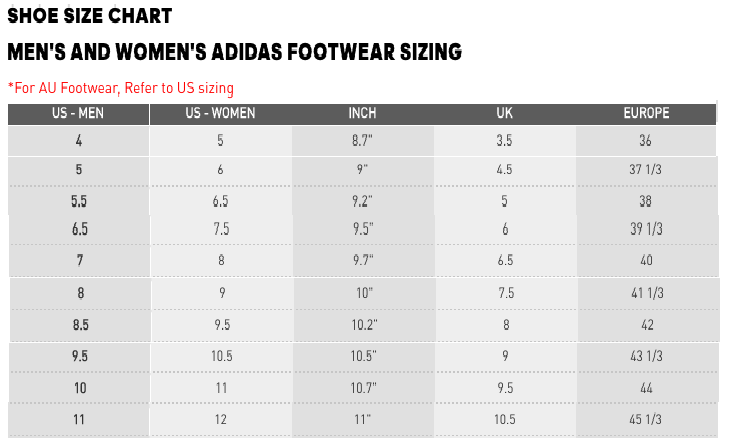Viewport: 734px width, 440px height.
Task: Select US men's size 11 cell
Action: coord(79,421)
